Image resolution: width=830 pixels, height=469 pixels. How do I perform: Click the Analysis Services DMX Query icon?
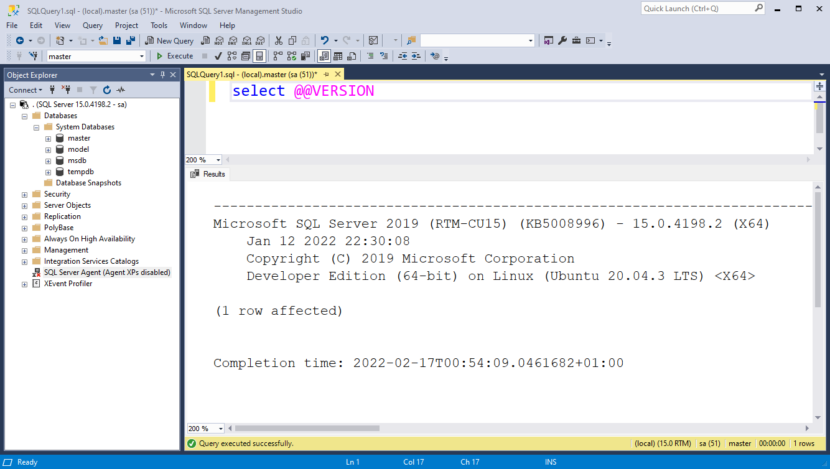pyautogui.click(x=233, y=40)
